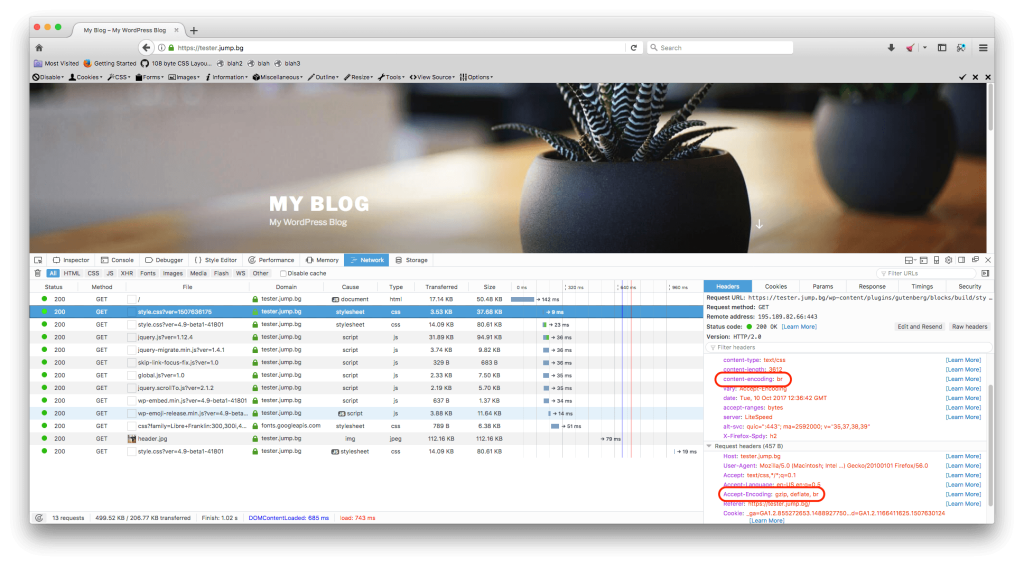Open the Timings tab in request details
Screen dimensions: 1024x566
[921, 286]
